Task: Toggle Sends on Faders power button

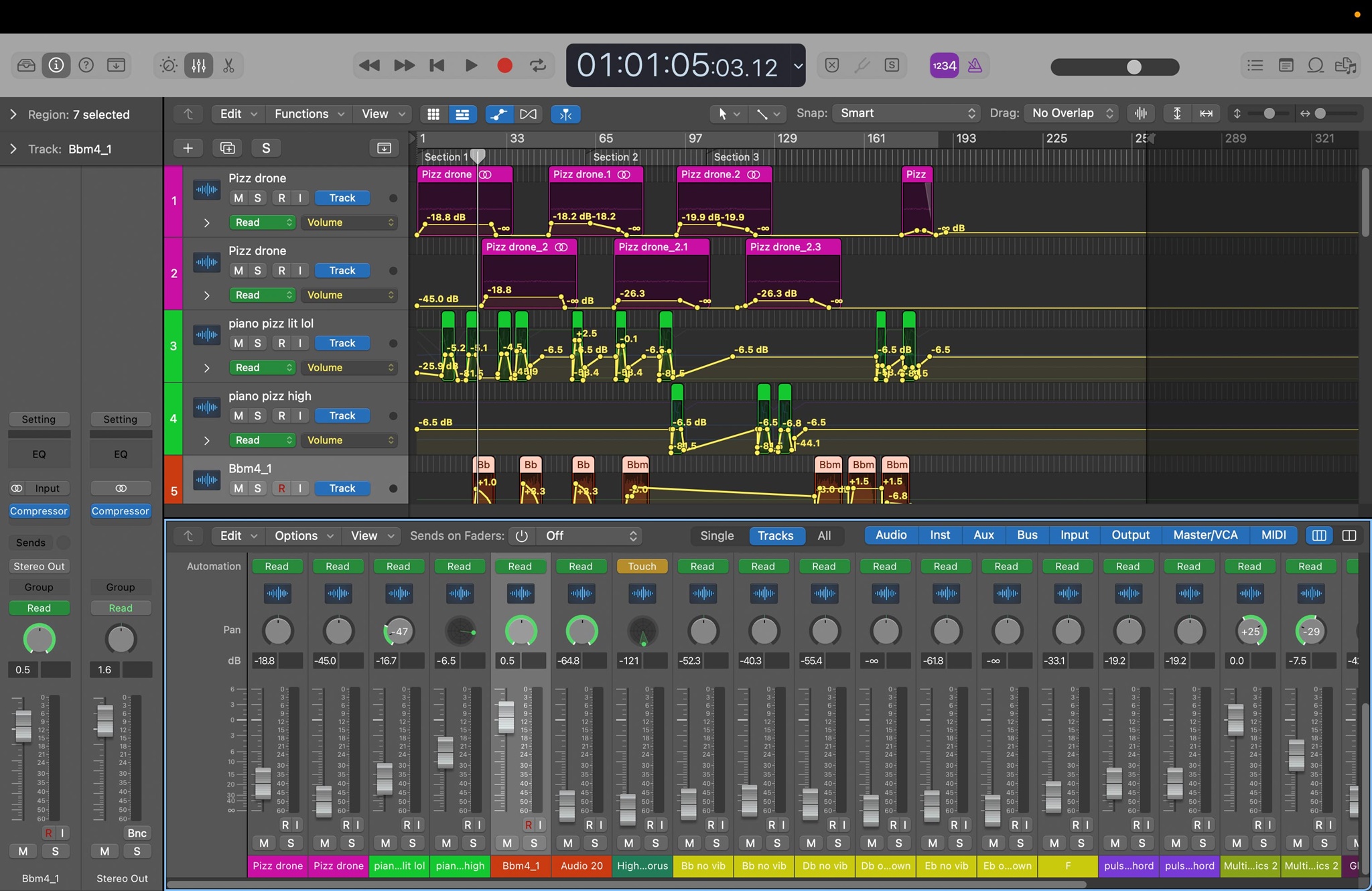Action: 522,536
